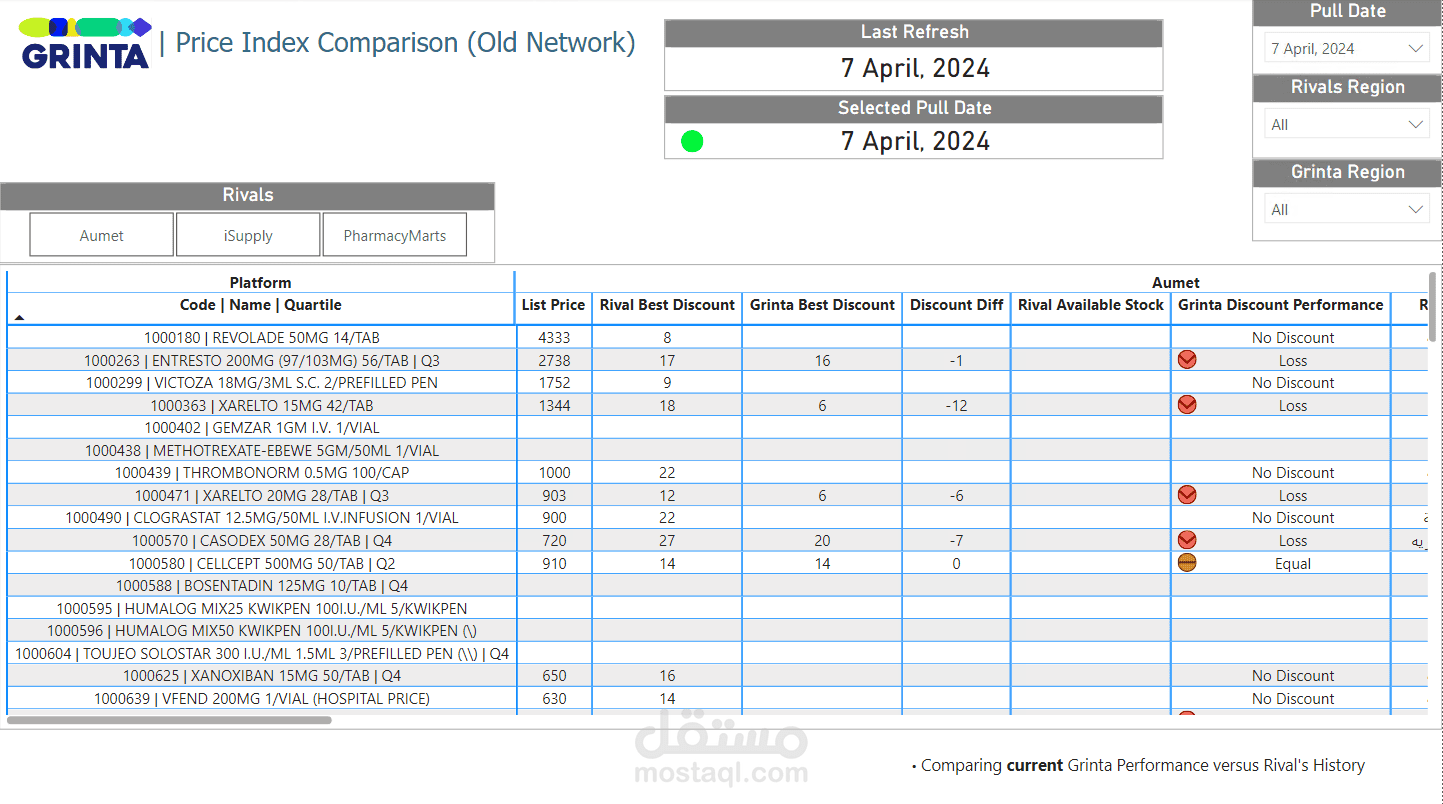The image size is (1443, 804).
Task: Click the Equal label in CELLCEPT row
Action: 1293,563
